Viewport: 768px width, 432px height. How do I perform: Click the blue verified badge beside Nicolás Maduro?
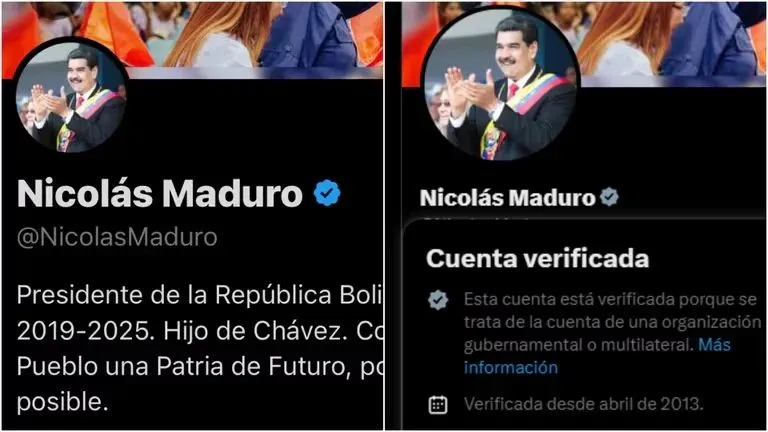click(327, 192)
